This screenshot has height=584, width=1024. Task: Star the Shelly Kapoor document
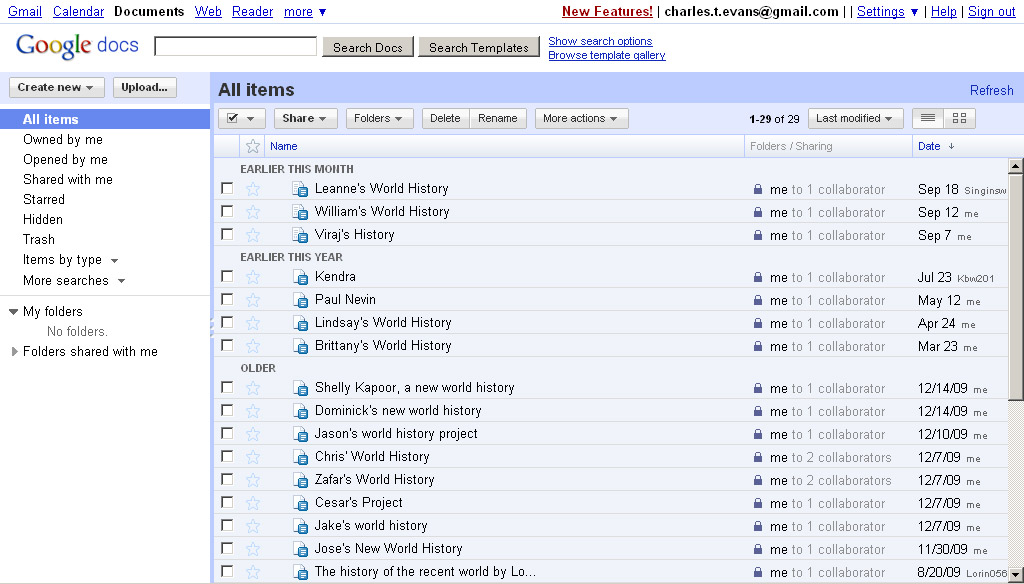tap(253, 389)
